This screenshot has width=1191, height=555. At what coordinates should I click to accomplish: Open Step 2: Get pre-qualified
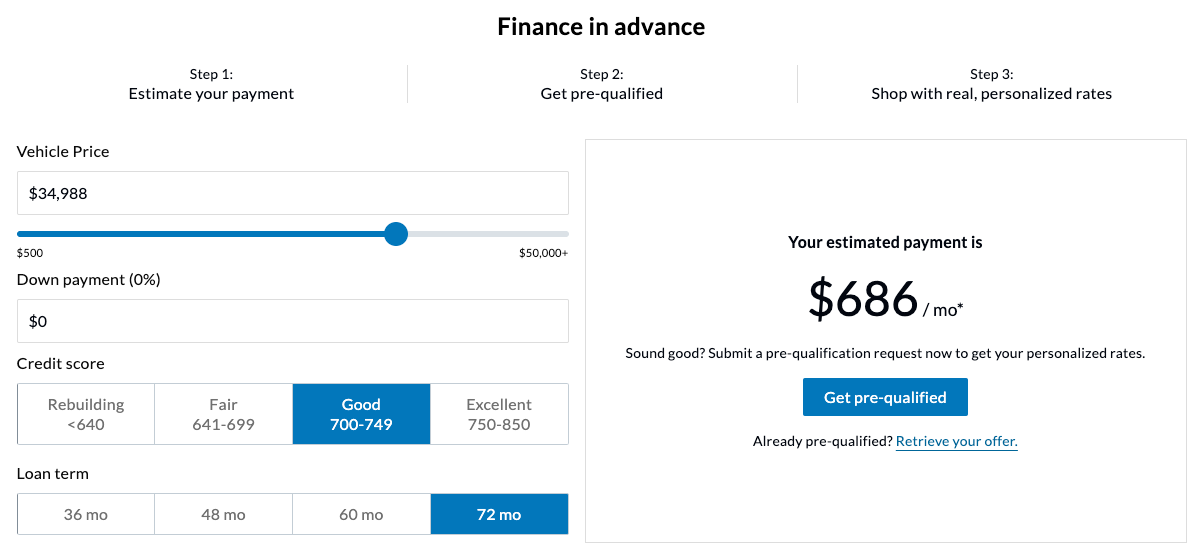coord(601,84)
